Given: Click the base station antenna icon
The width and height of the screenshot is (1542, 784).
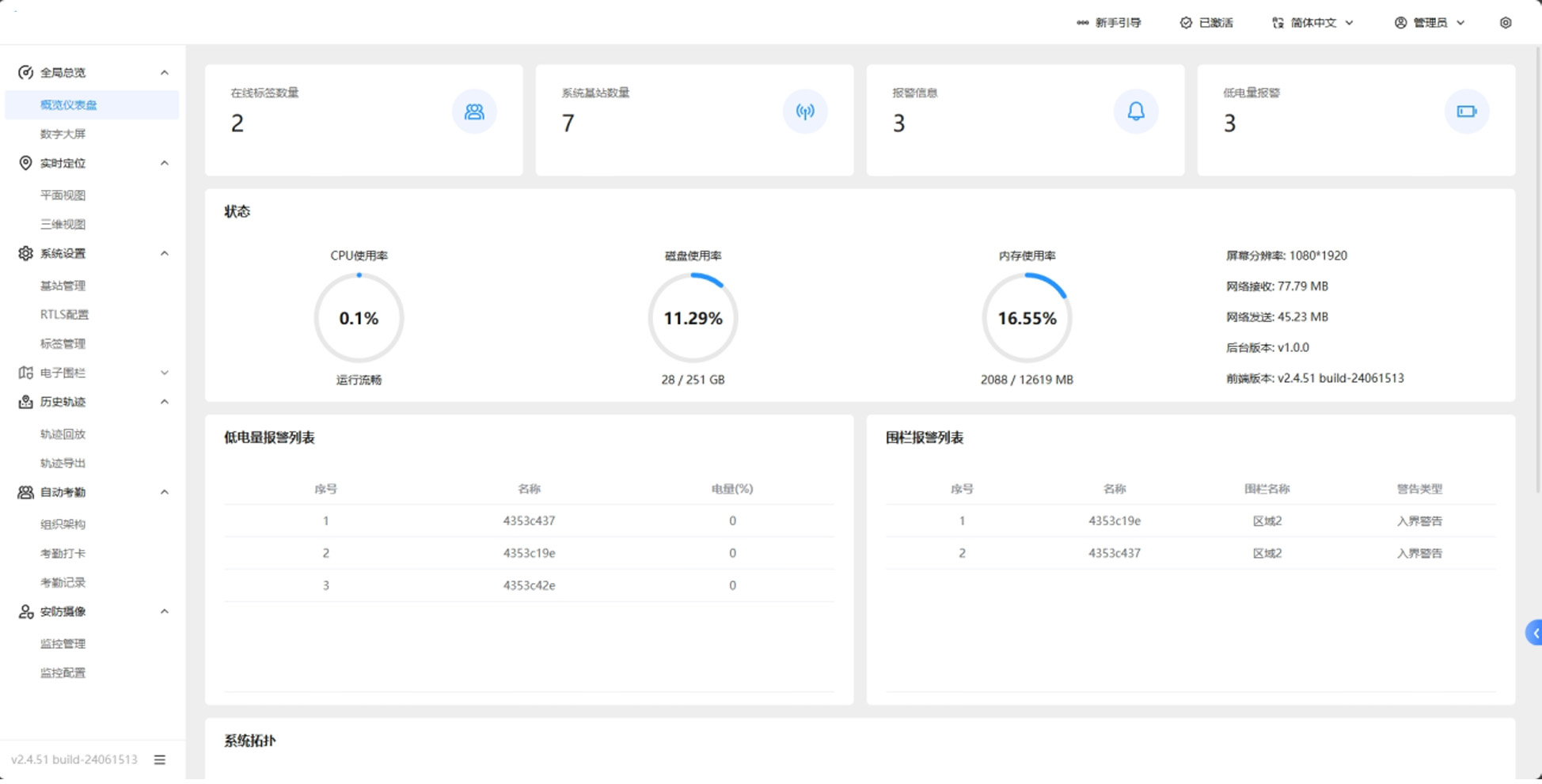Looking at the screenshot, I should pos(805,112).
